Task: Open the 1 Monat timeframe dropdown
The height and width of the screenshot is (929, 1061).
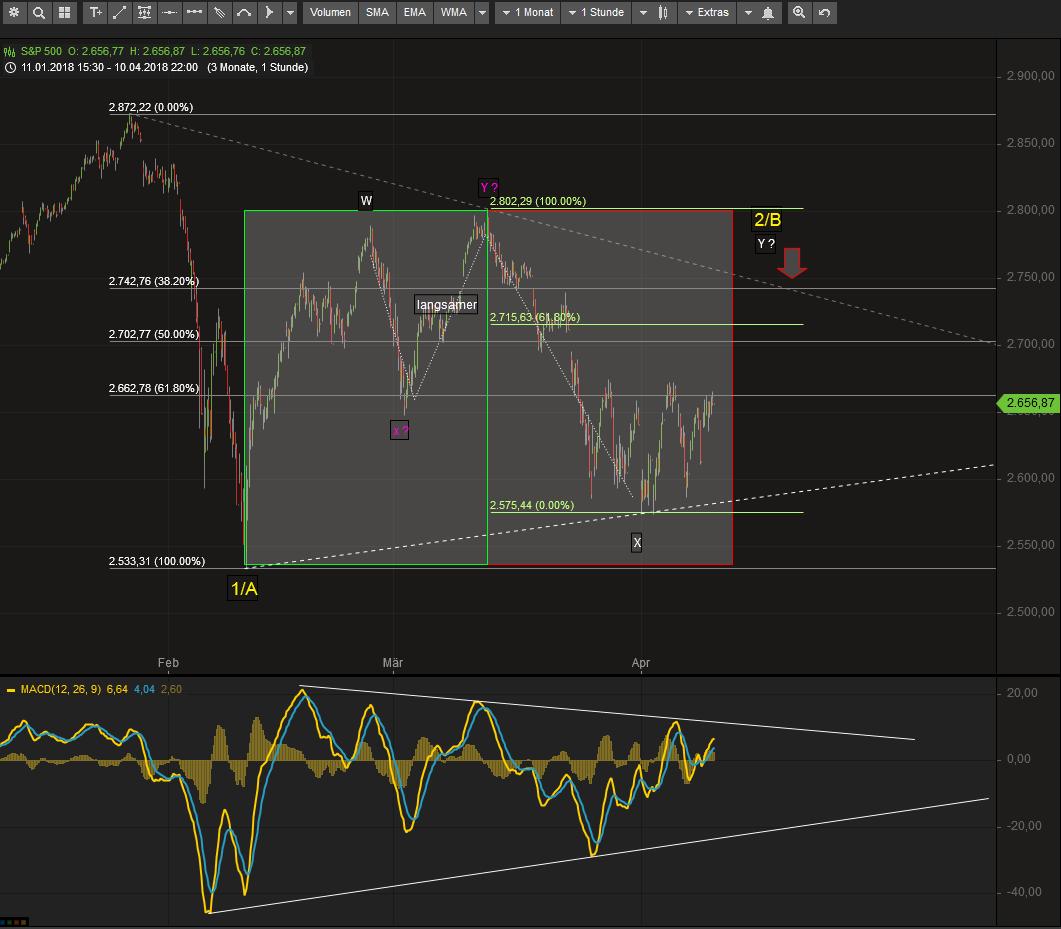Action: pyautogui.click(x=527, y=13)
